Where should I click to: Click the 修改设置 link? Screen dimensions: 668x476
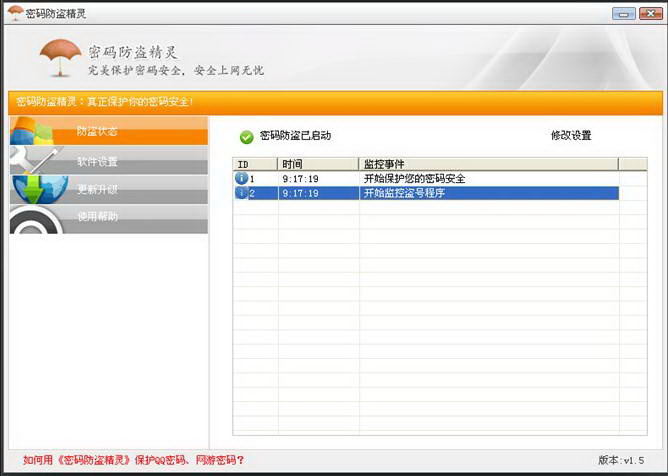pos(571,136)
